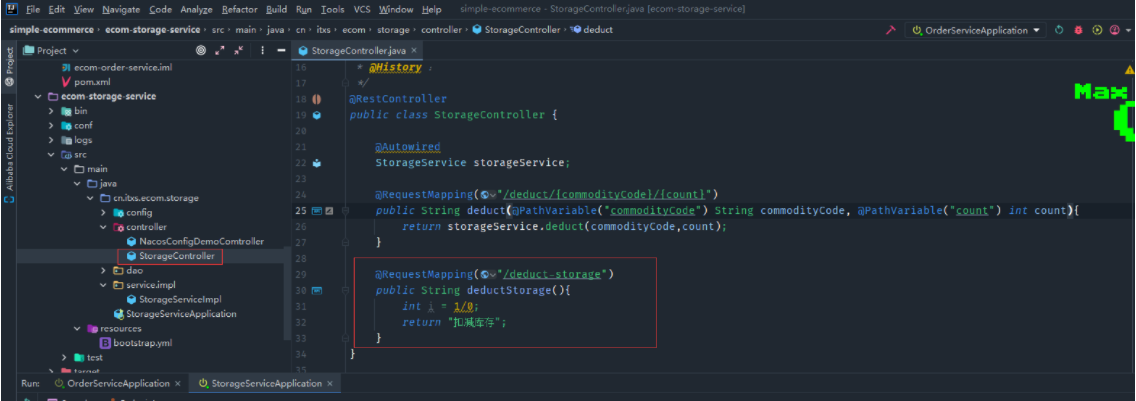
Task: Open the Analyze menu
Action: pyautogui.click(x=196, y=10)
